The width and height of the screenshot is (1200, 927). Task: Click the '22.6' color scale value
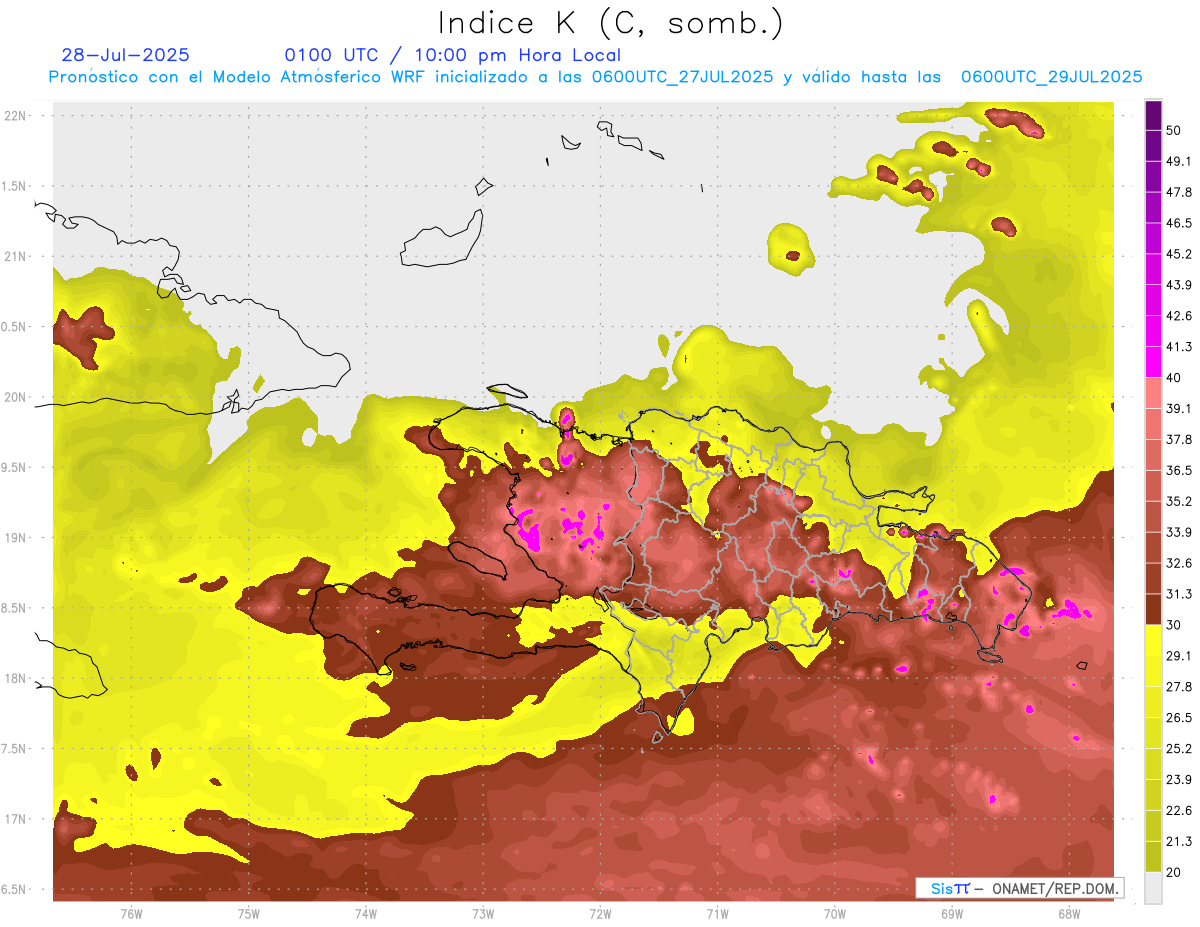click(1178, 811)
